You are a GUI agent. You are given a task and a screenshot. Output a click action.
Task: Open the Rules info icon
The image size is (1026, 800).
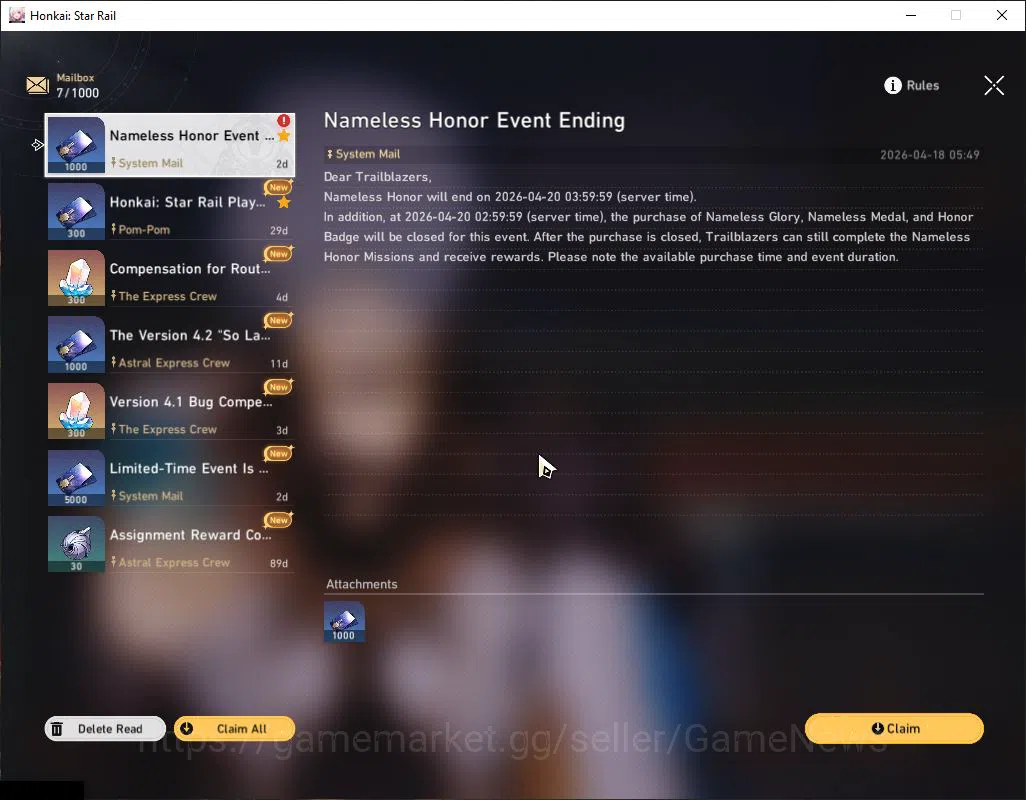point(893,86)
